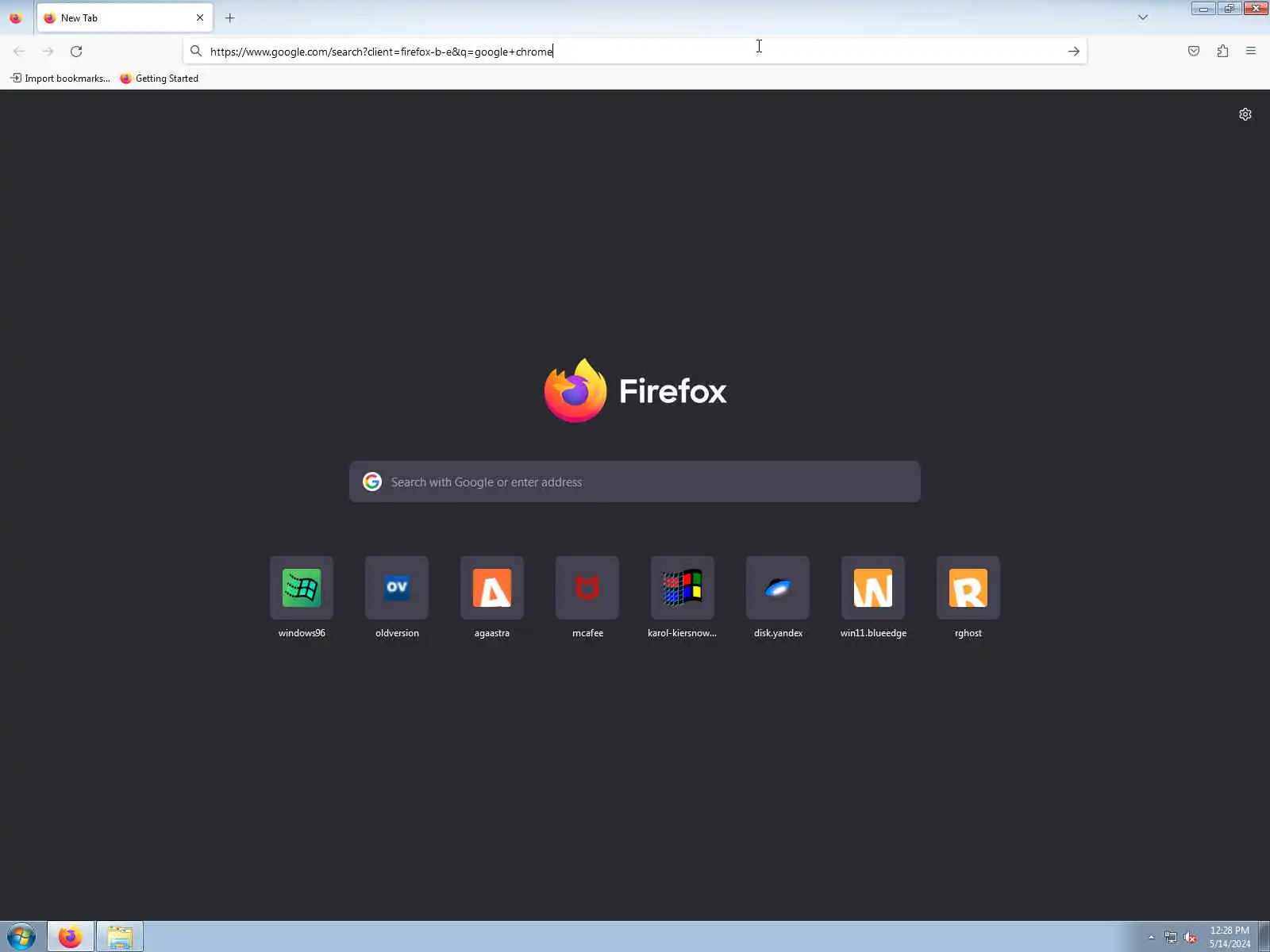This screenshot has width=1270, height=952.
Task: Show hidden tray icons arrow
Action: [x=1152, y=937]
